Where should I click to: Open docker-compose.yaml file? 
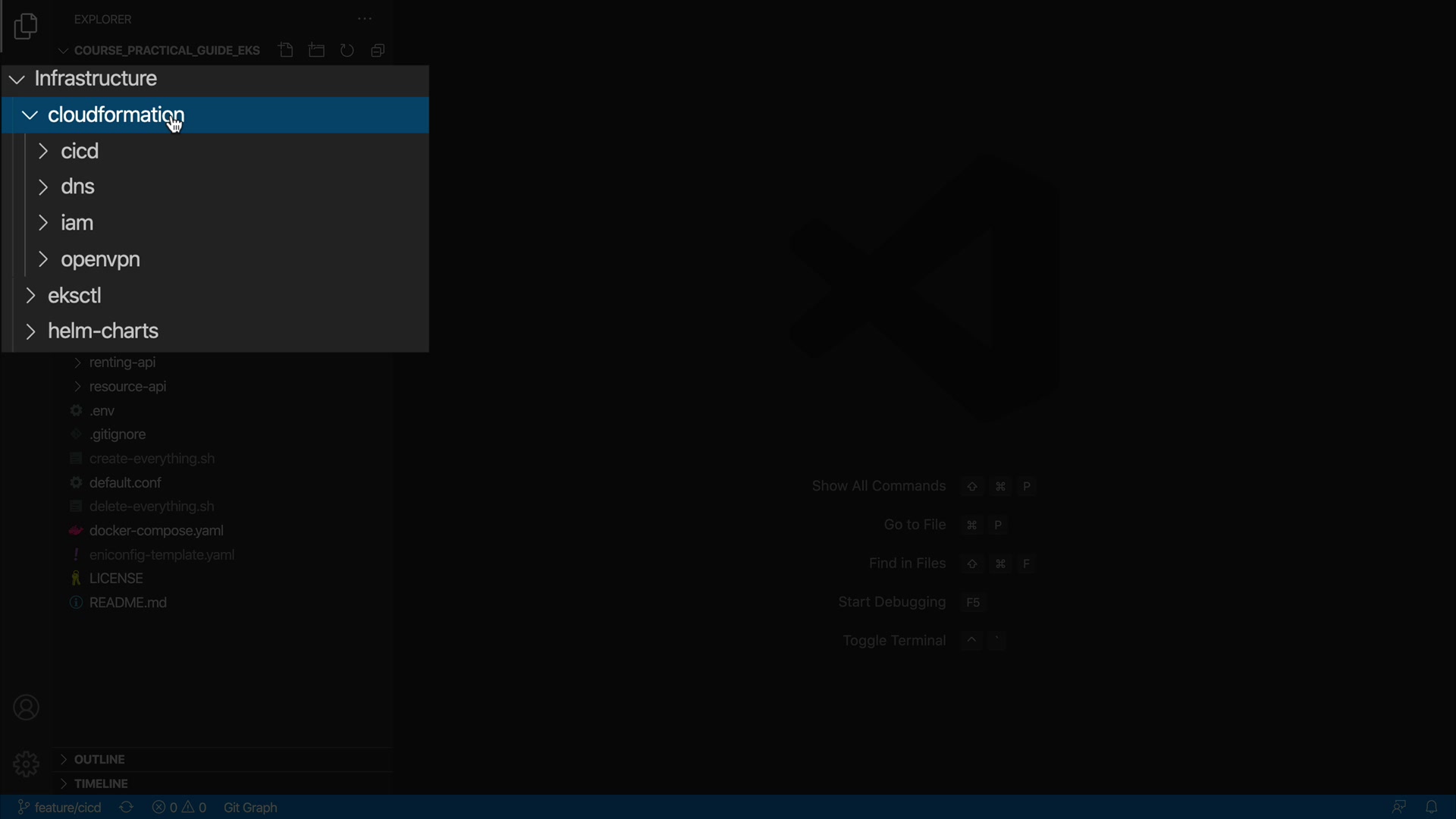click(x=156, y=531)
